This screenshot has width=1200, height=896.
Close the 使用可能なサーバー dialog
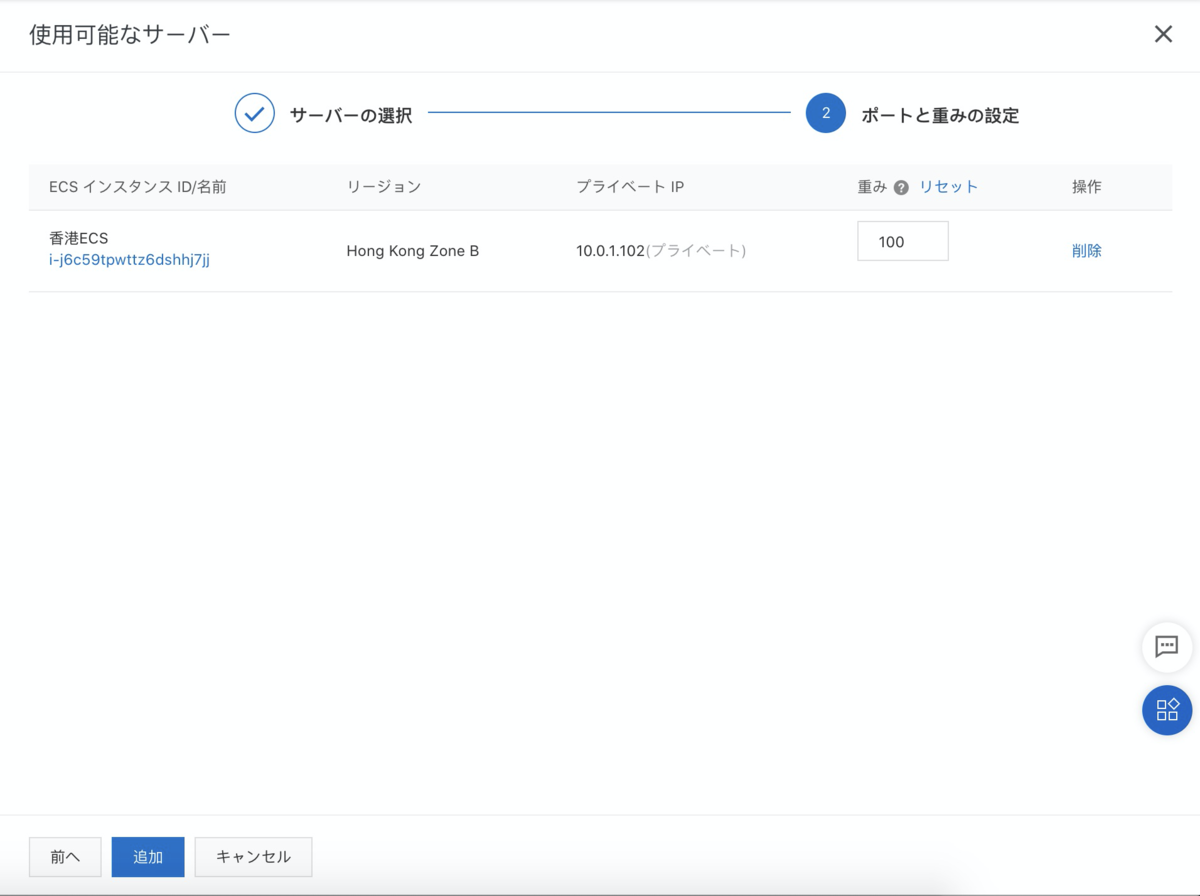click(1163, 35)
